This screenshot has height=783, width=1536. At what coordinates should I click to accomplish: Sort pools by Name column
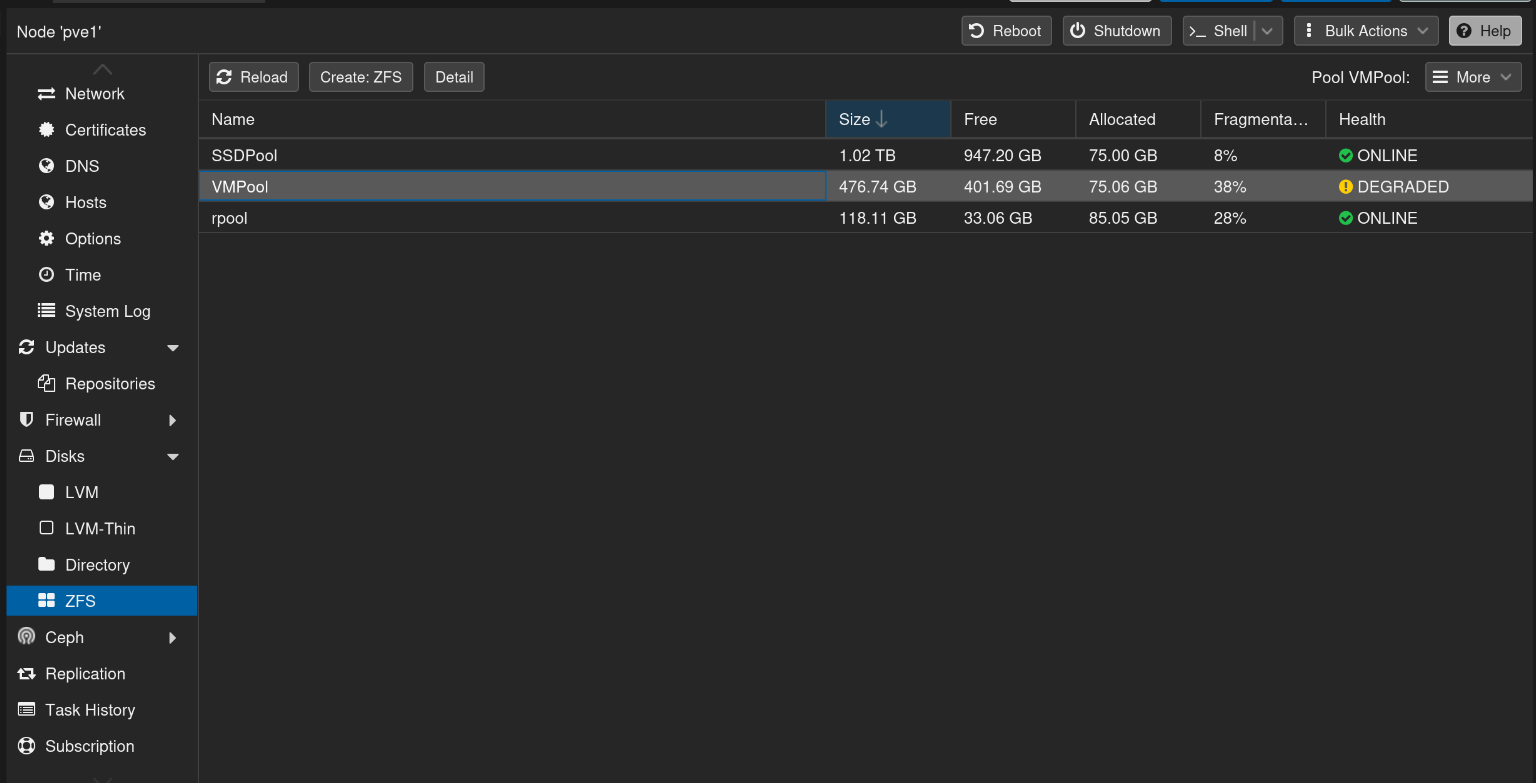512,119
